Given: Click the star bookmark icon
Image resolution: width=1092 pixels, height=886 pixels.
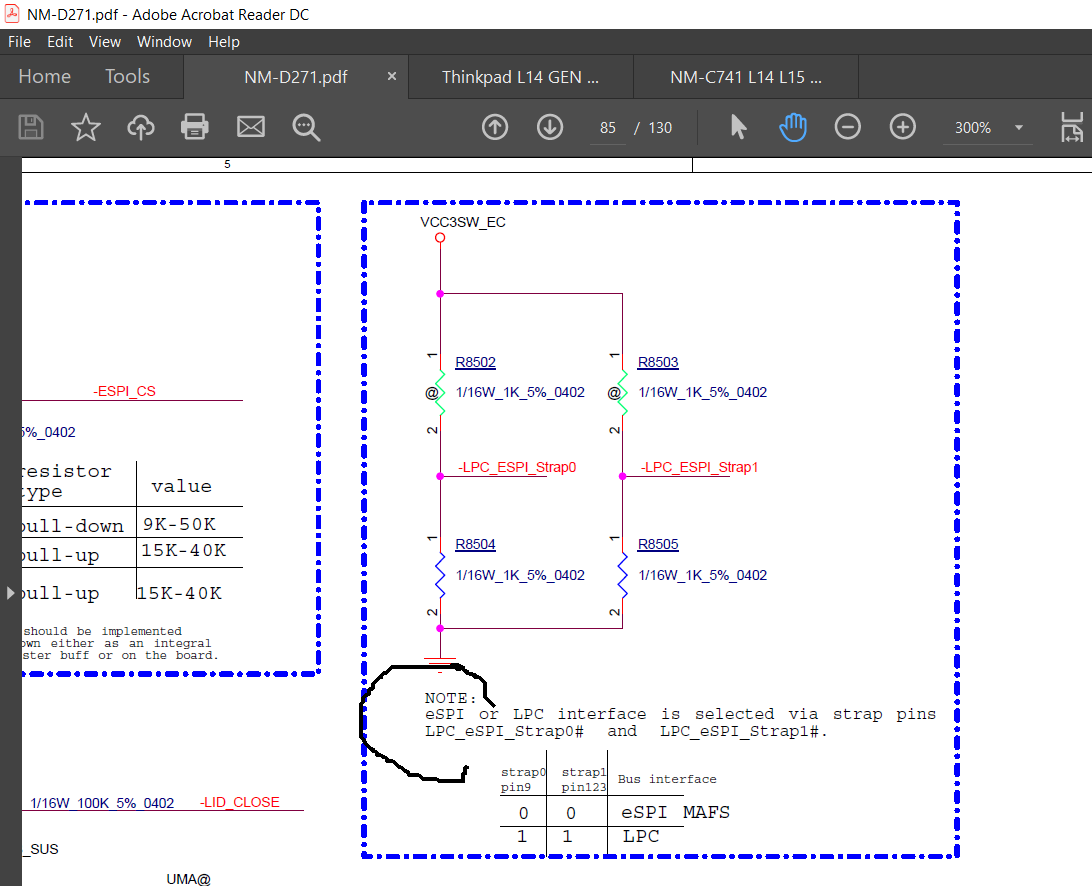Looking at the screenshot, I should (86, 127).
